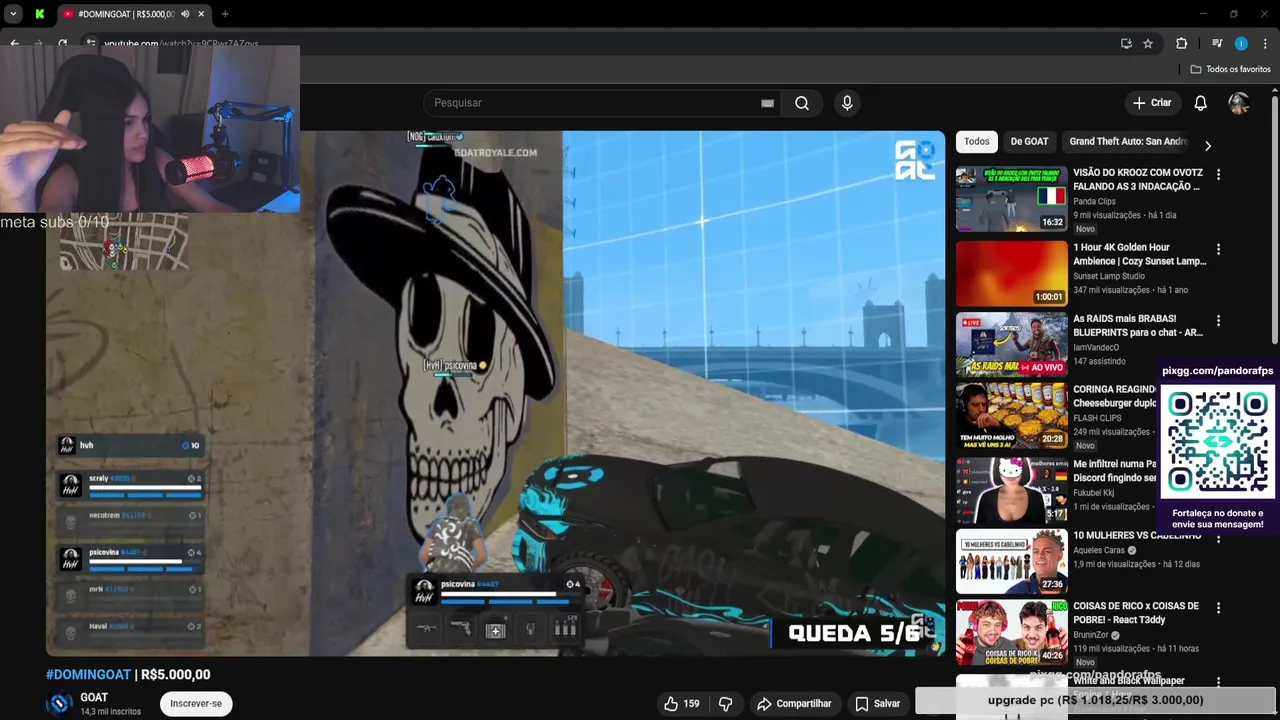Viewport: 1280px width, 720px height.
Task: Start voice search with the microphone icon
Action: coord(847,103)
